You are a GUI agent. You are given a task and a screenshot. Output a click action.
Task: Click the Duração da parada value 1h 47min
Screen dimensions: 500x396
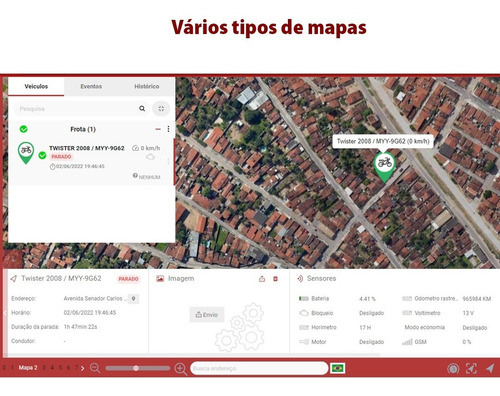point(80,327)
